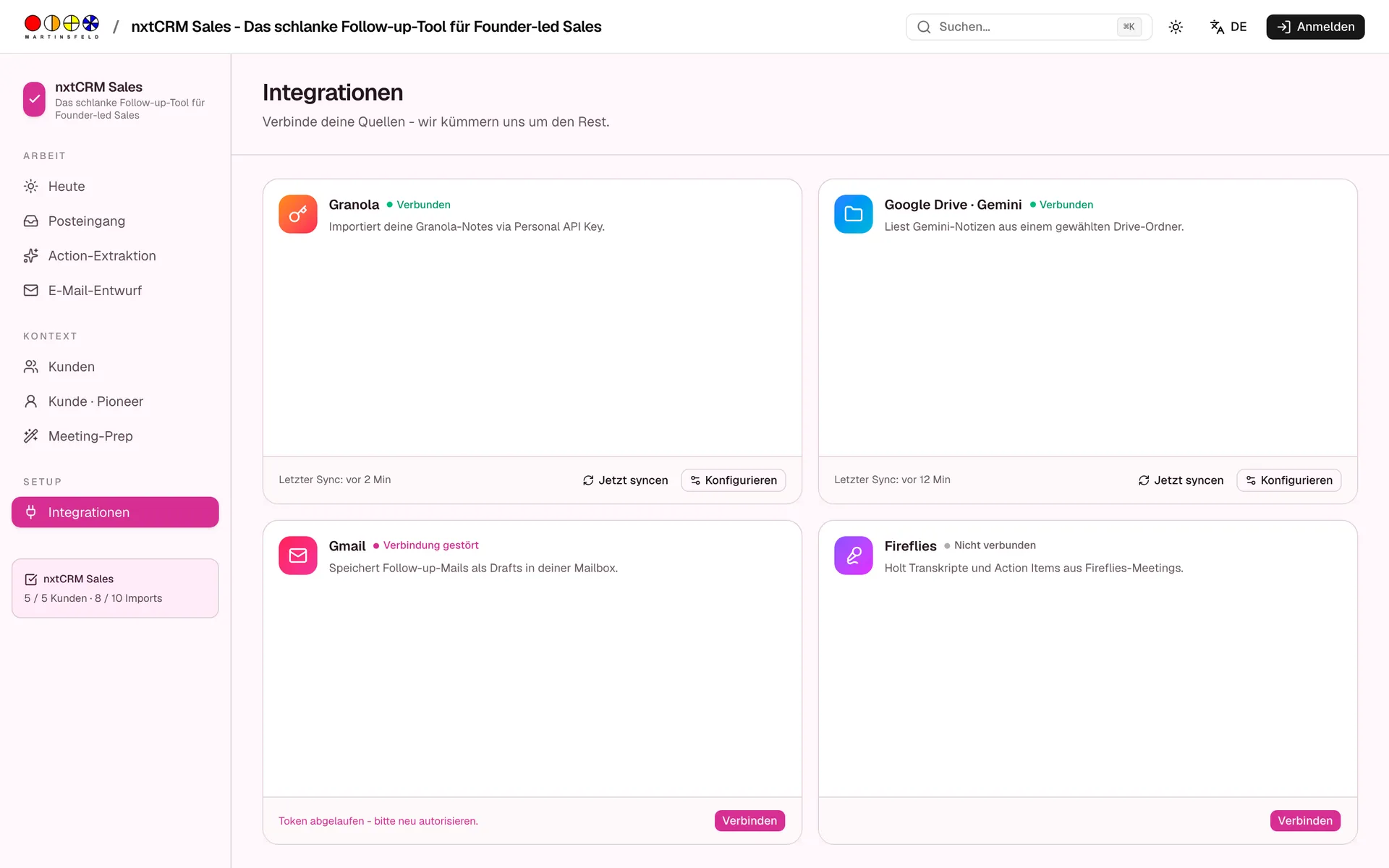
Task: Click 'Letzter Sync: vor 2 Min' text
Action: (335, 480)
